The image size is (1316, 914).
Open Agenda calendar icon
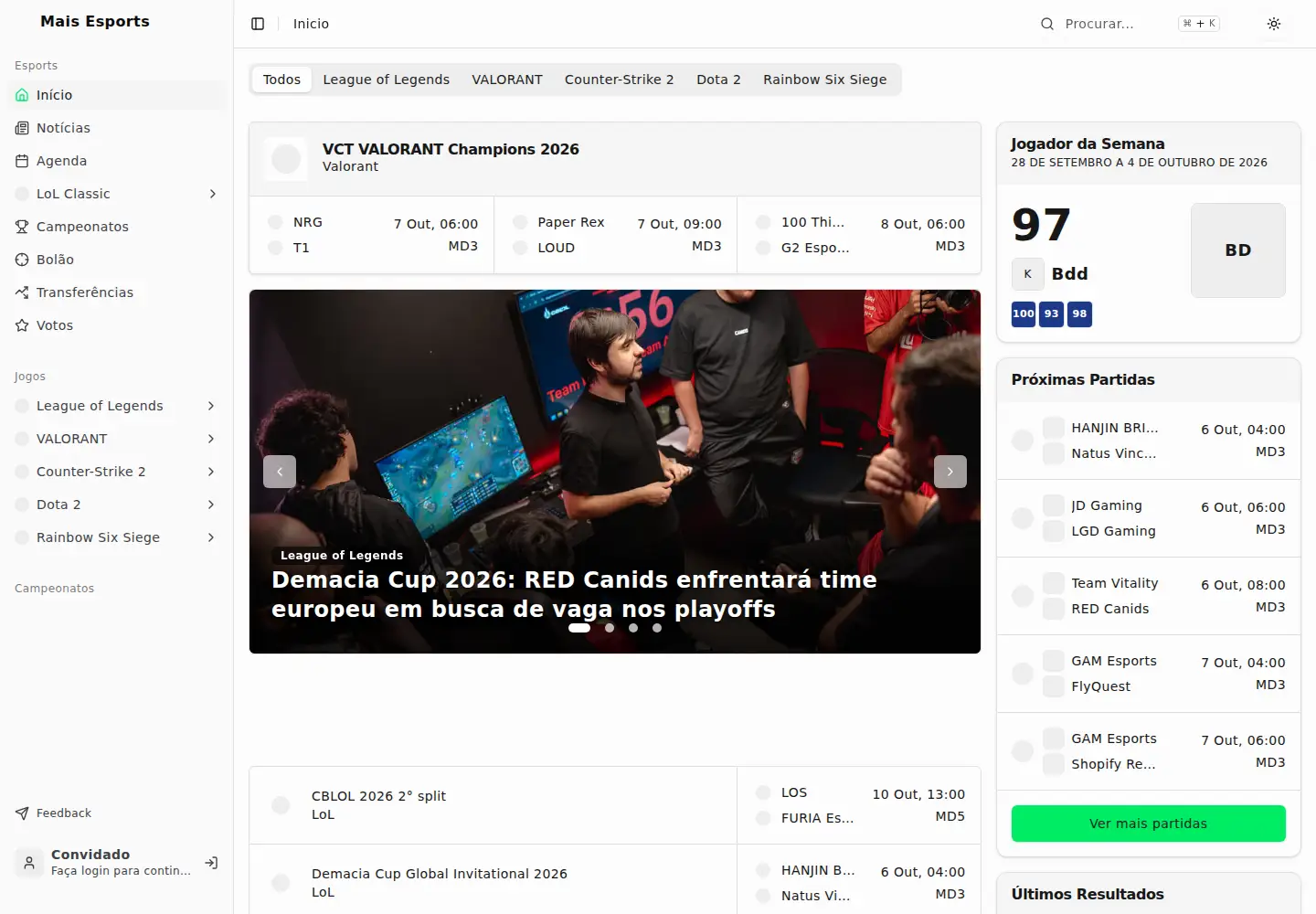[x=22, y=161]
